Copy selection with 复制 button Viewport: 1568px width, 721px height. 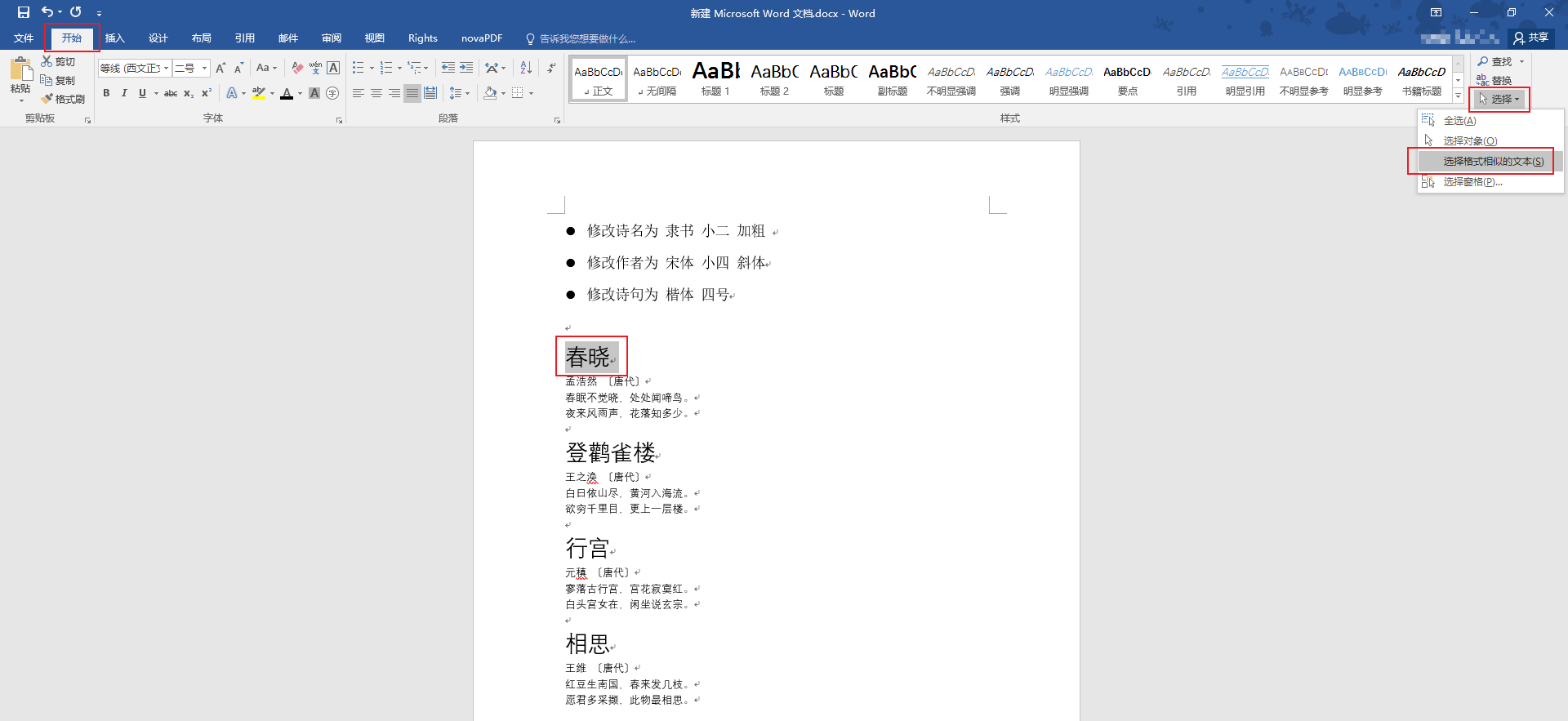click(x=58, y=80)
